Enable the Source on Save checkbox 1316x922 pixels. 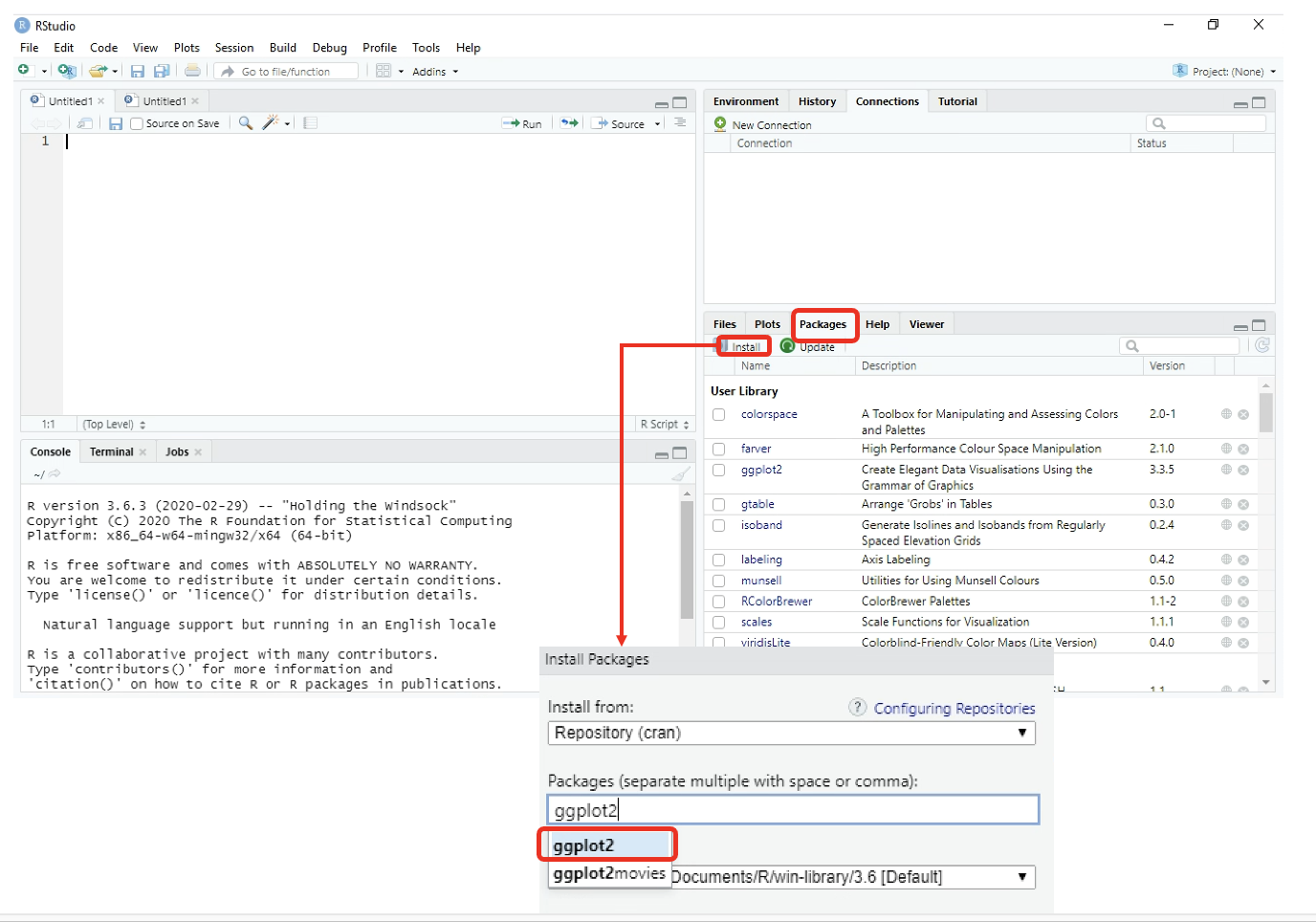point(137,123)
